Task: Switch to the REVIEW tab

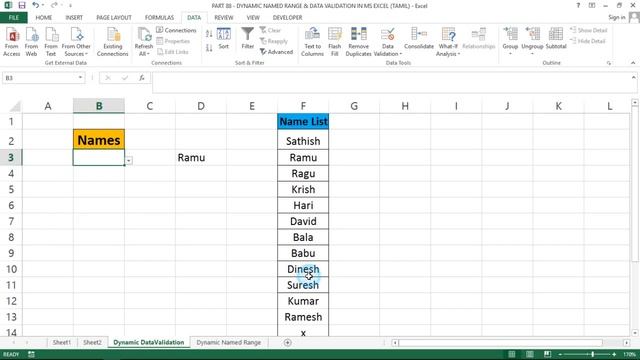Action: coord(224,18)
